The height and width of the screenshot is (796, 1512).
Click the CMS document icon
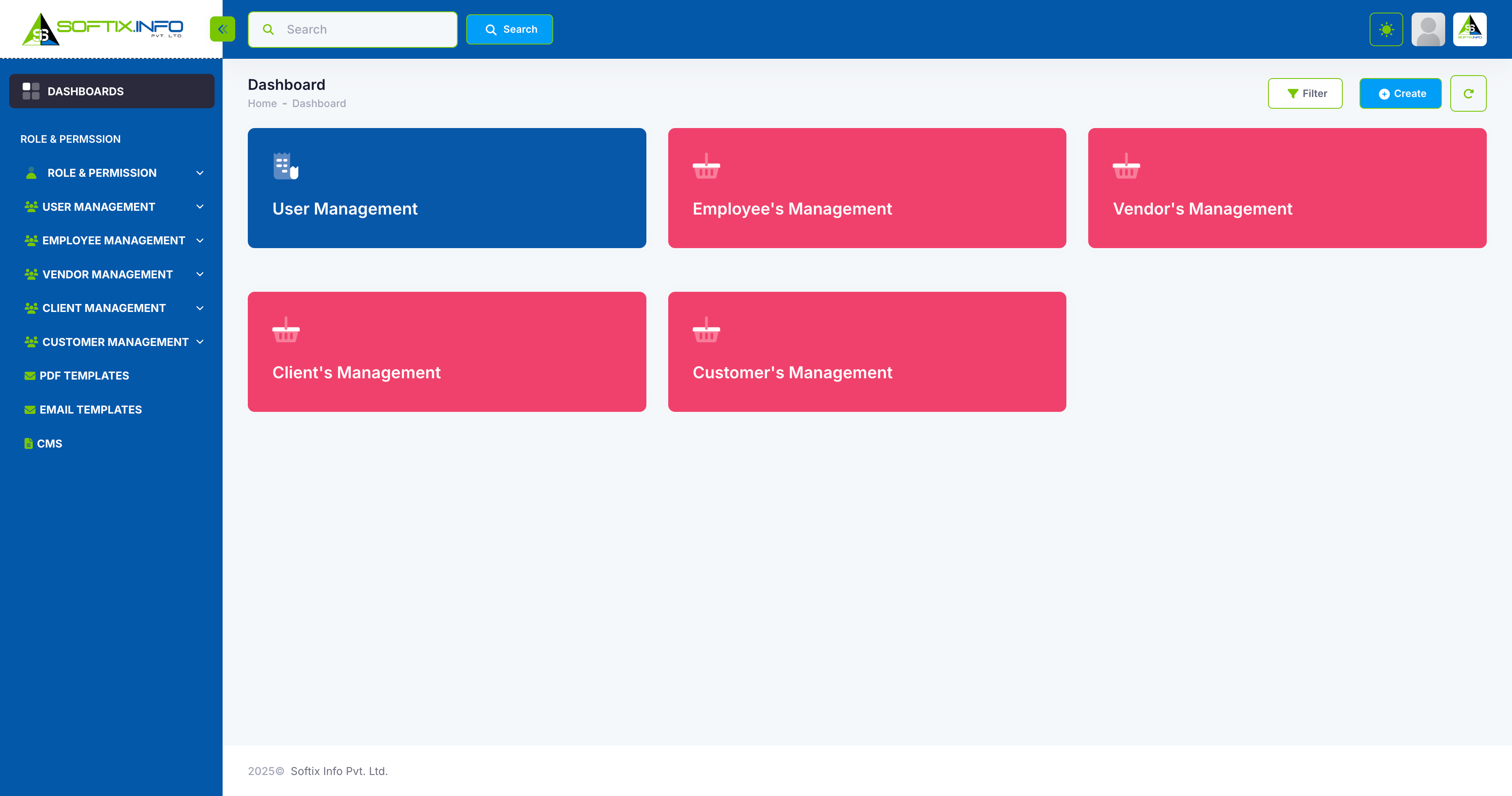pos(28,443)
